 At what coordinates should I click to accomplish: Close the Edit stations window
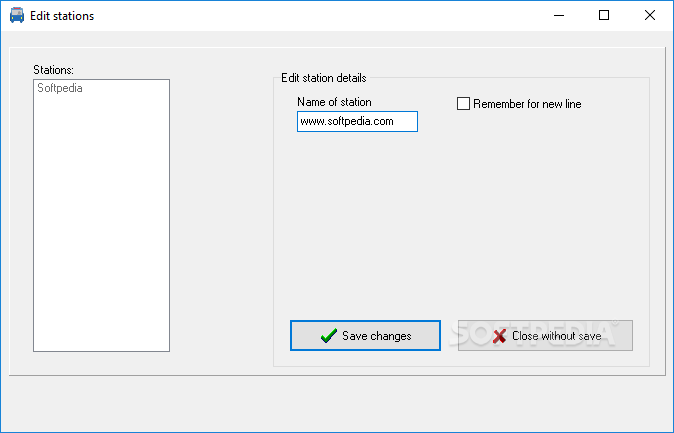pos(650,15)
